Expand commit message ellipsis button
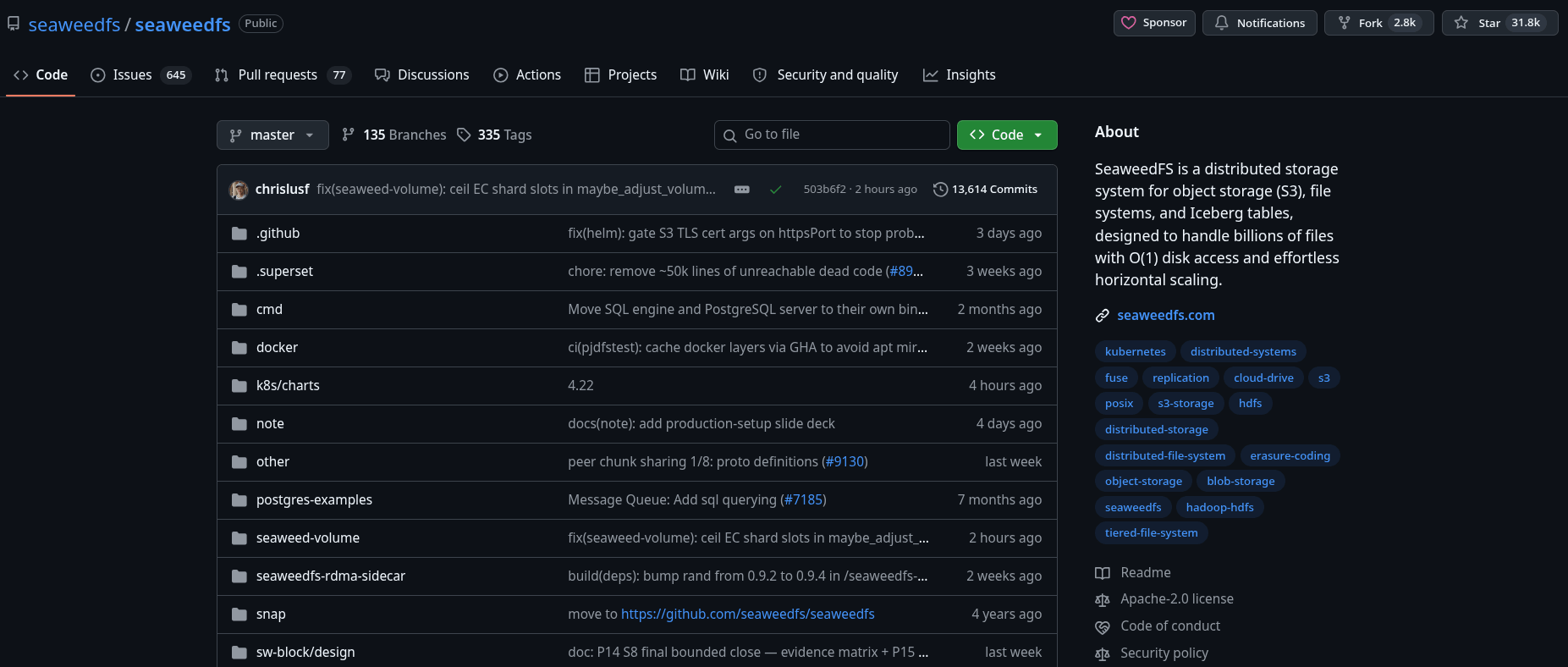 pyautogui.click(x=742, y=190)
